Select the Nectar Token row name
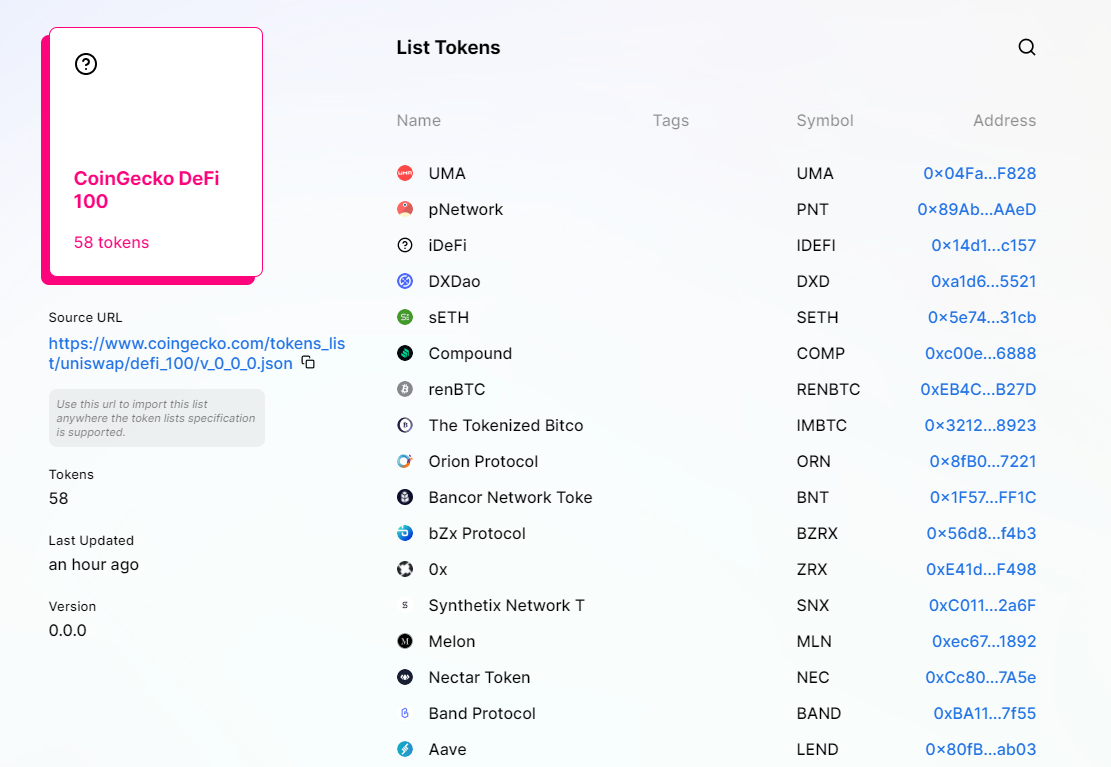1111x767 pixels. [x=479, y=677]
